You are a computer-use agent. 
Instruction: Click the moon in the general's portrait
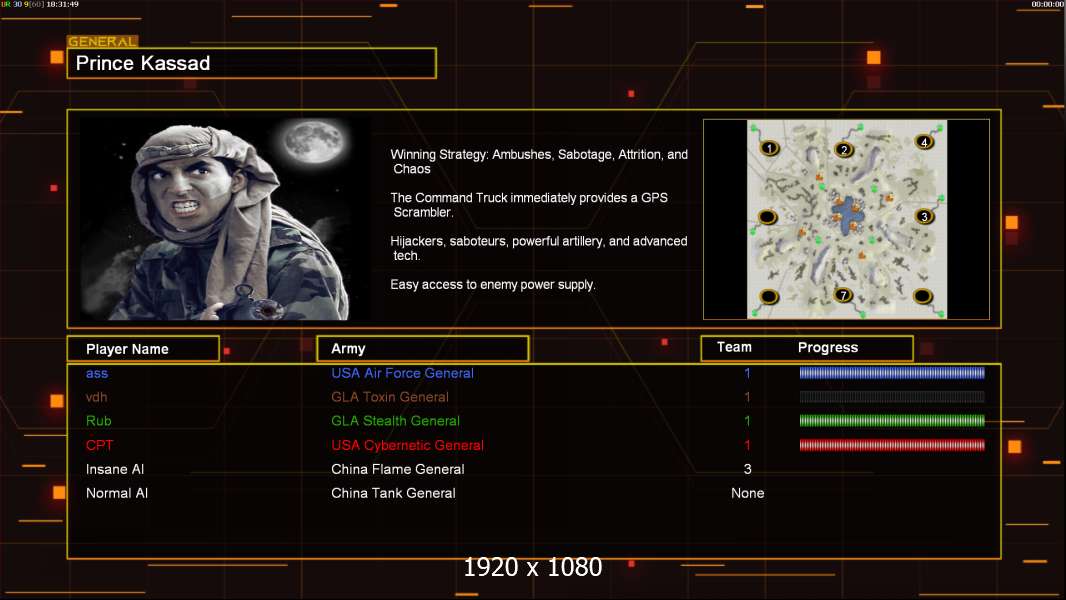coord(313,141)
